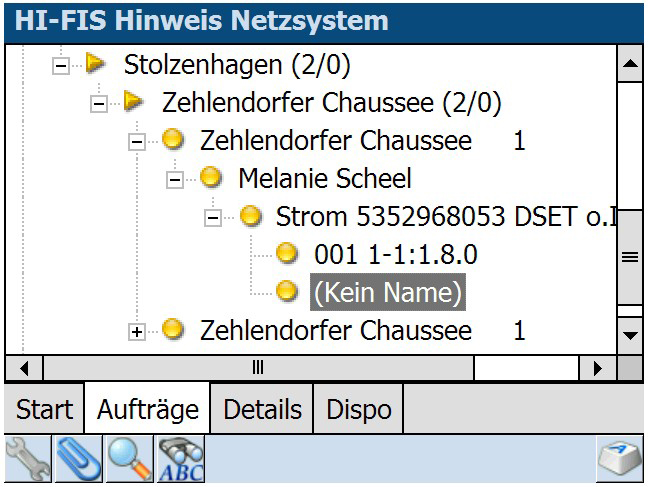Click the yellow arrow icon beside Stolzenhagen

97,65
